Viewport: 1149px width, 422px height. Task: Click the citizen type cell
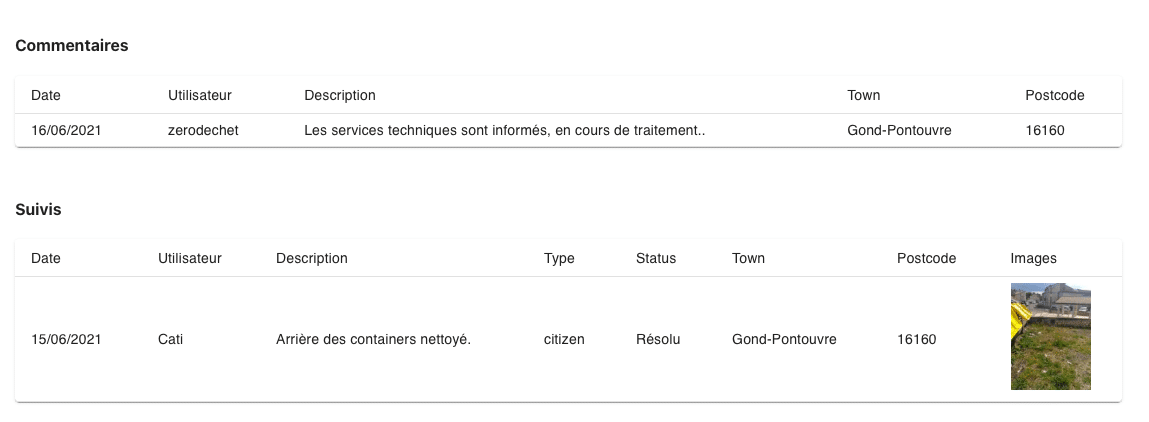point(564,339)
